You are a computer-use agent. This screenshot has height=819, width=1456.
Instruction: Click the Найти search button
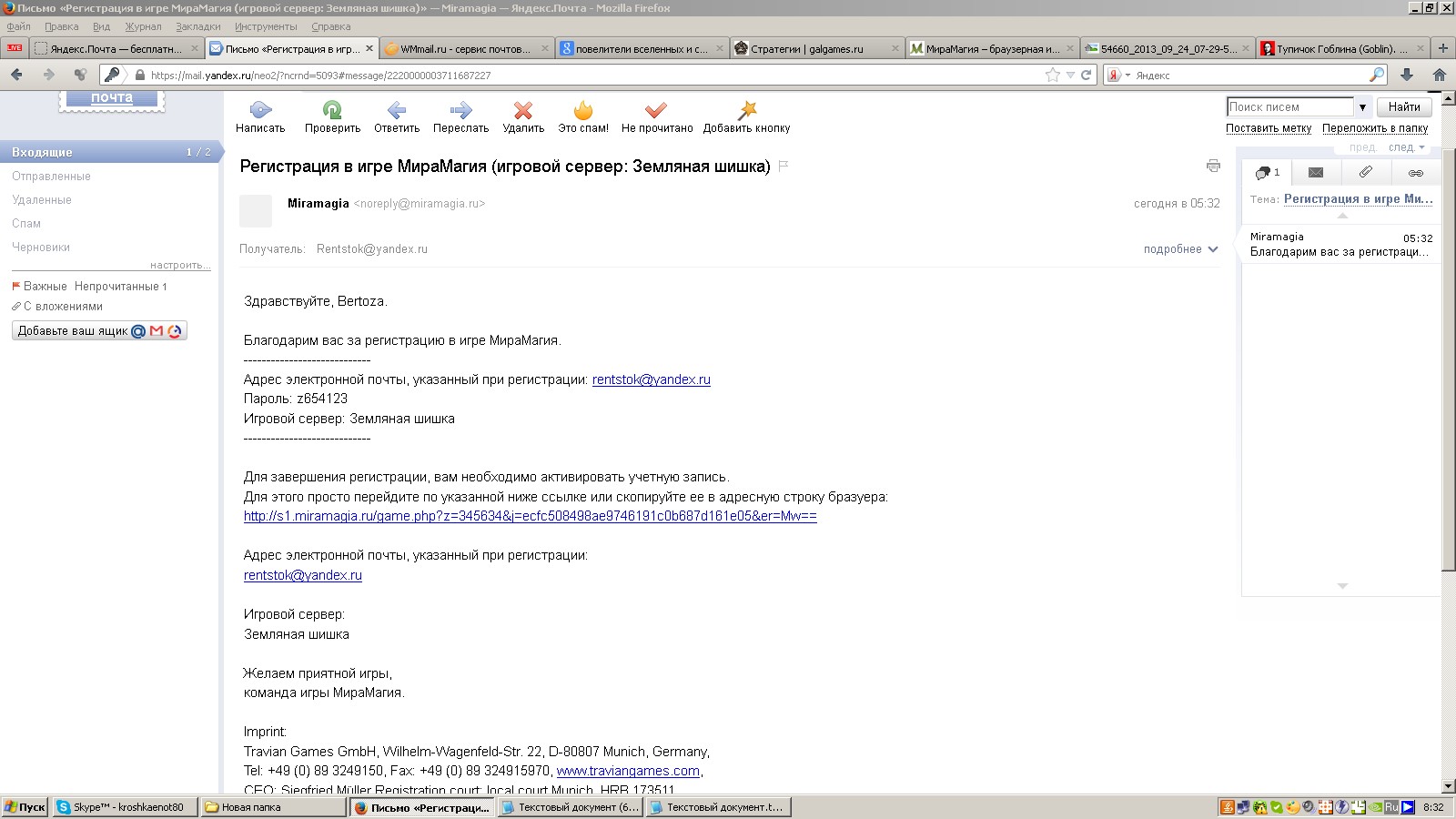click(x=1404, y=107)
